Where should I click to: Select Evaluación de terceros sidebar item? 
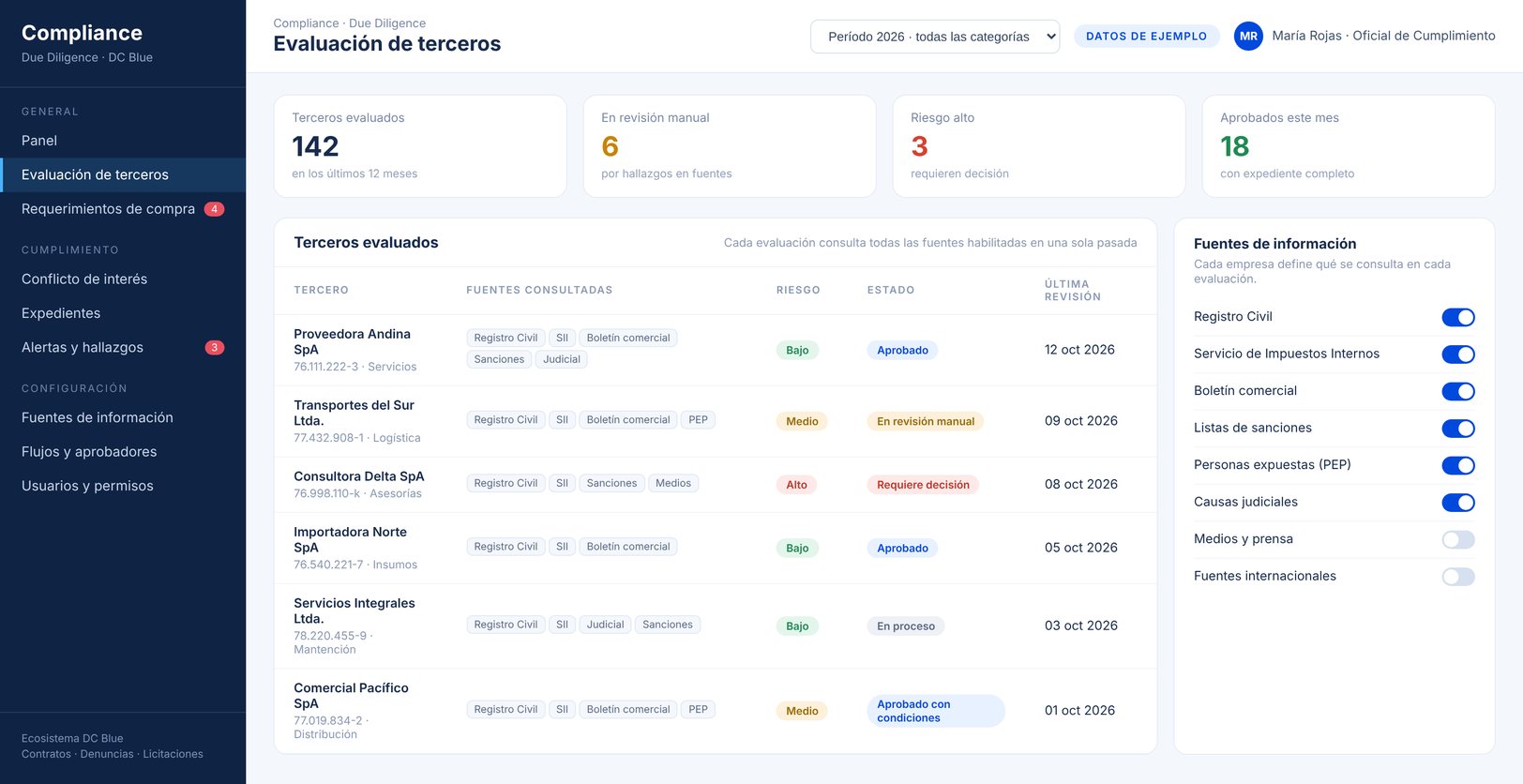123,174
